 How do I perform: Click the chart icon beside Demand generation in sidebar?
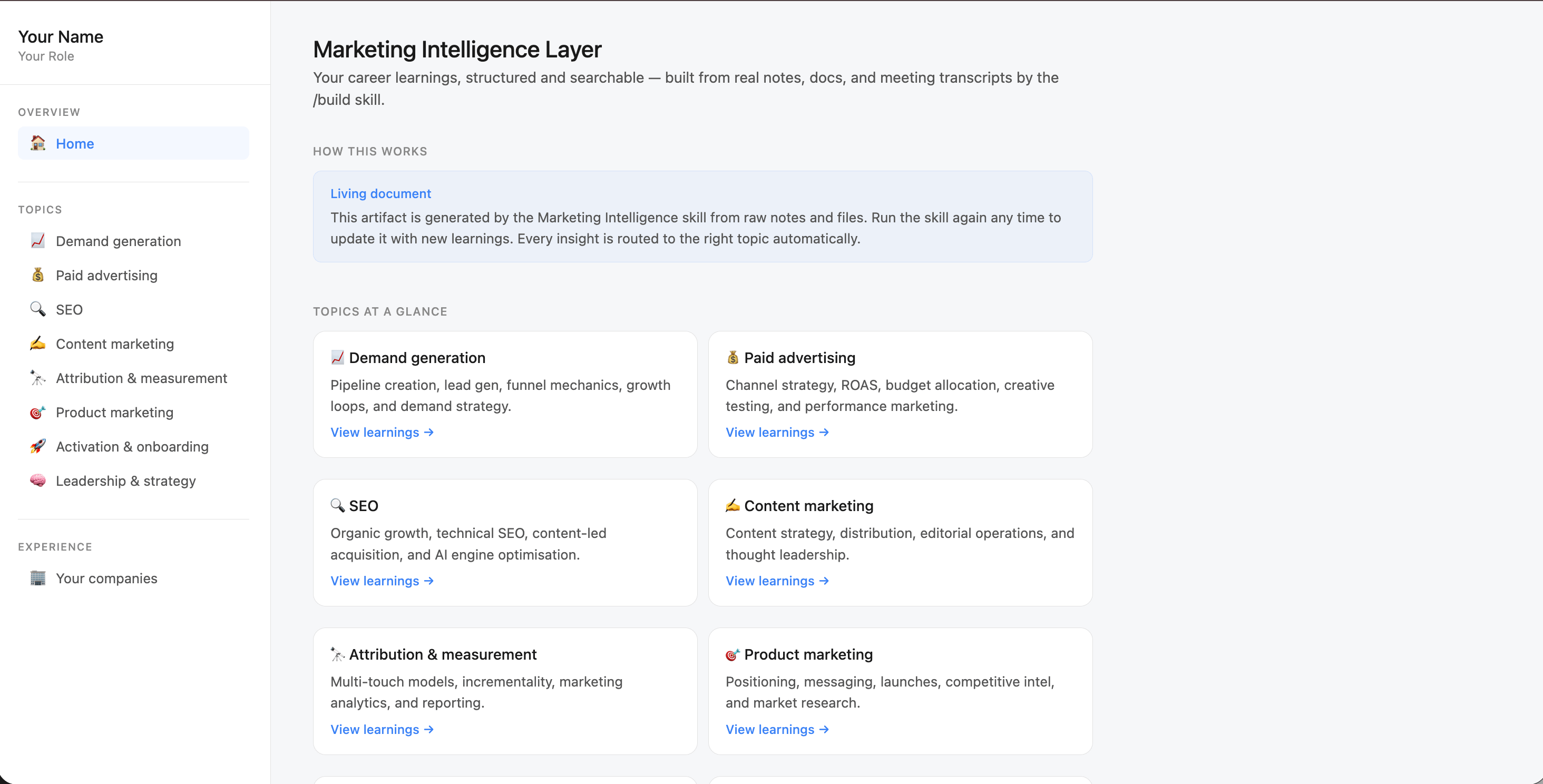click(38, 241)
